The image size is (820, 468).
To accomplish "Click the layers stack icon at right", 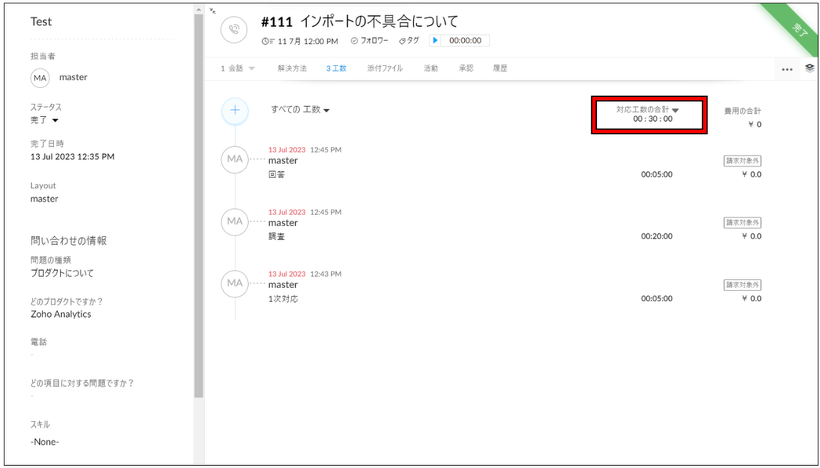I will (x=809, y=69).
